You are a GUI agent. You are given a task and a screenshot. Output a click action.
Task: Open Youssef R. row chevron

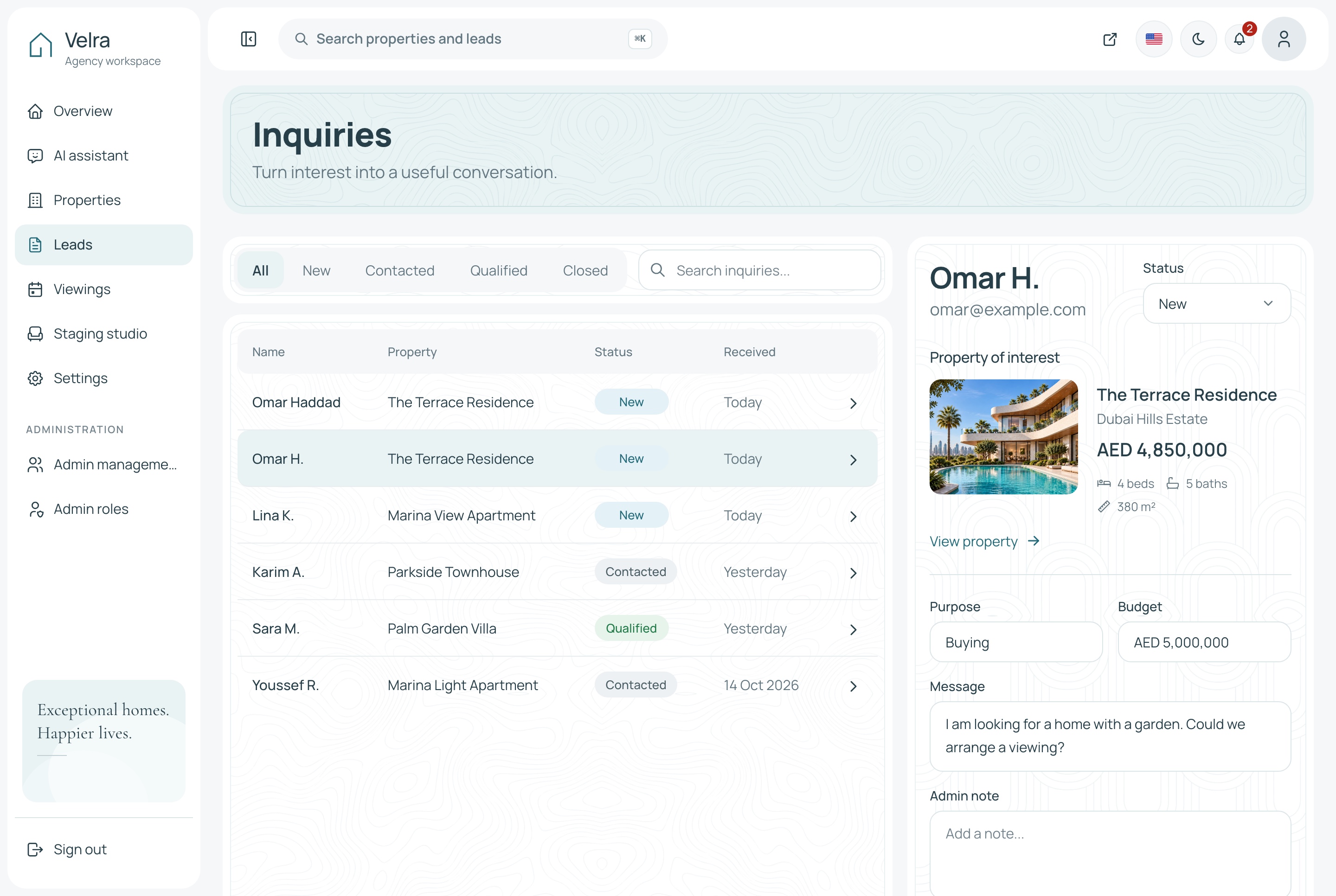click(853, 686)
